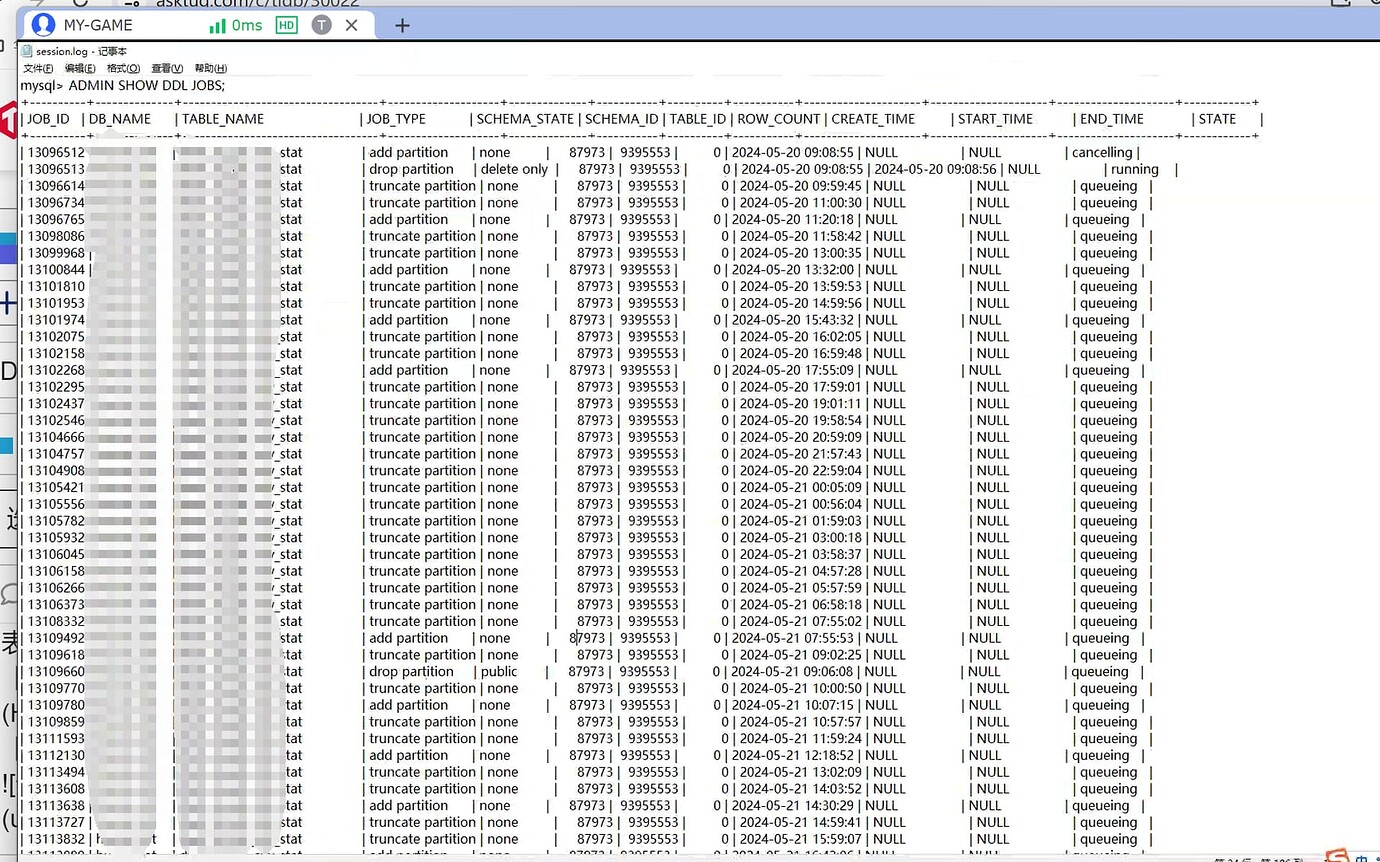The image size is (1380, 862).
Task: Click the gray T circle icon on the tab
Action: tap(321, 25)
